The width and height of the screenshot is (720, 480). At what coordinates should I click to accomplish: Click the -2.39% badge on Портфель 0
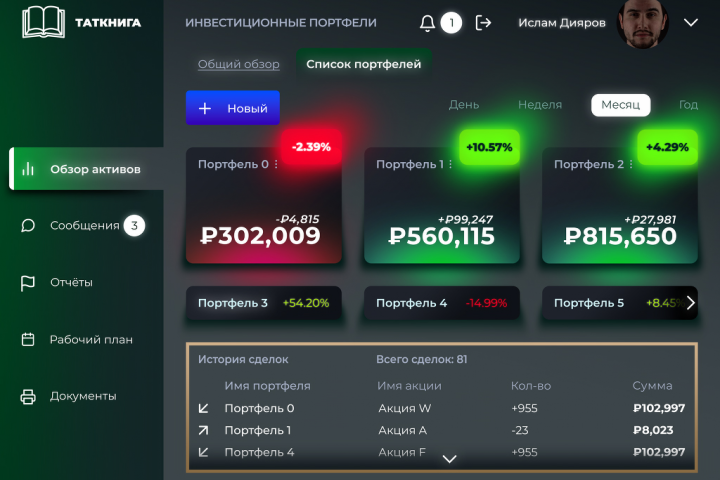click(311, 147)
